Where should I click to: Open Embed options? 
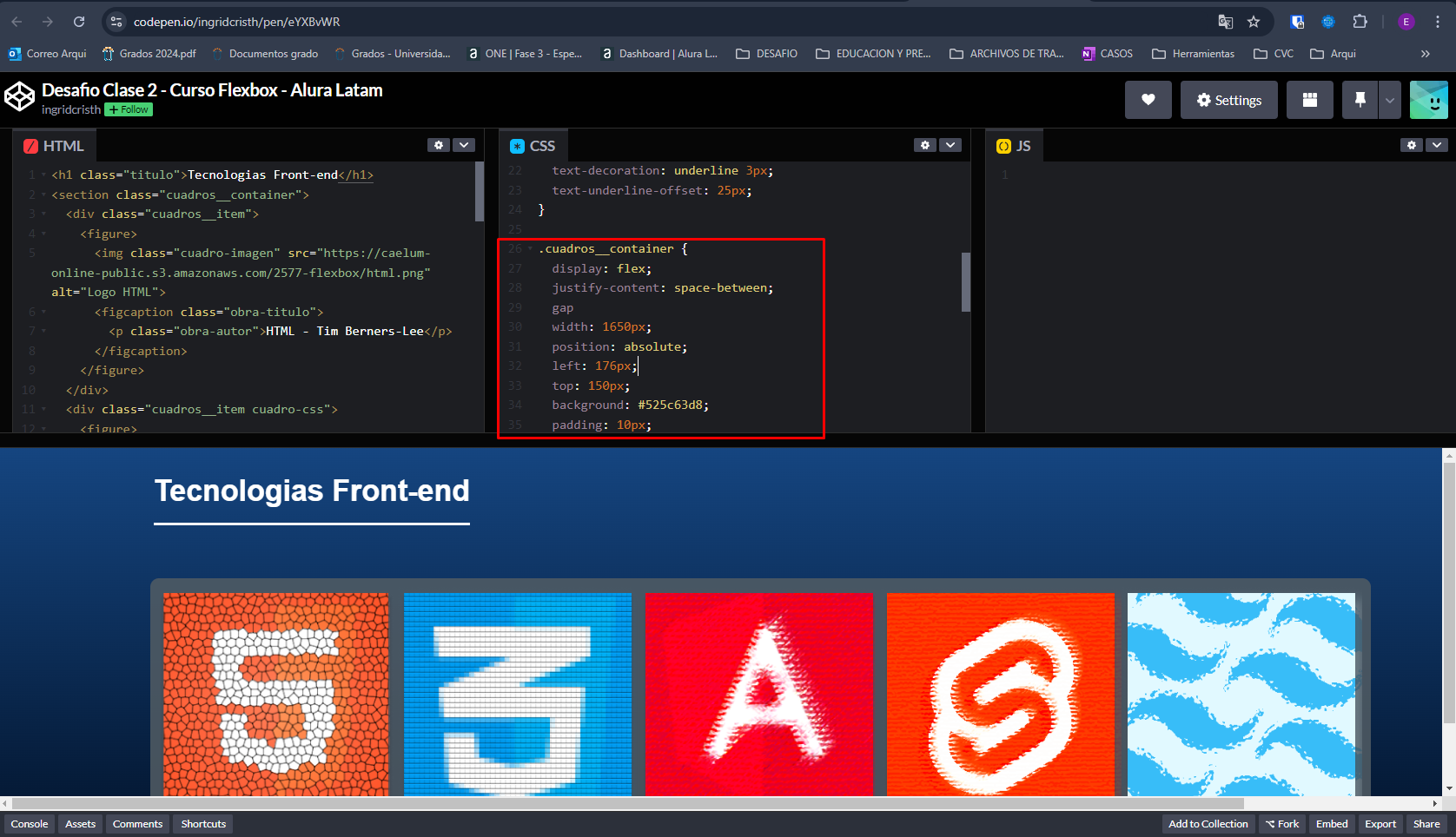tap(1332, 824)
